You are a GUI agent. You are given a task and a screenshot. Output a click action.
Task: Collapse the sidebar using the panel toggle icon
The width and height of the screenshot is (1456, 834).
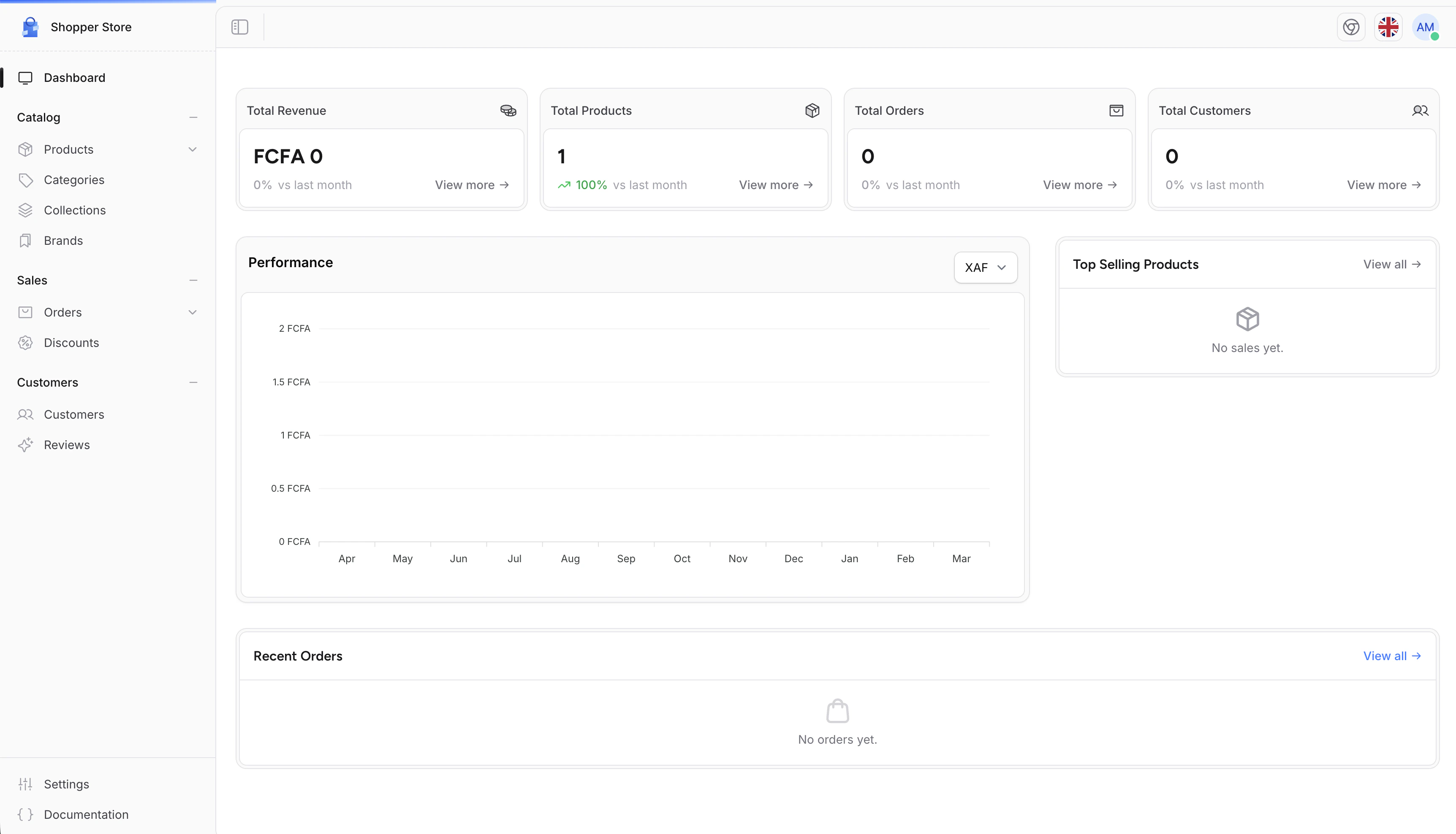(x=239, y=27)
